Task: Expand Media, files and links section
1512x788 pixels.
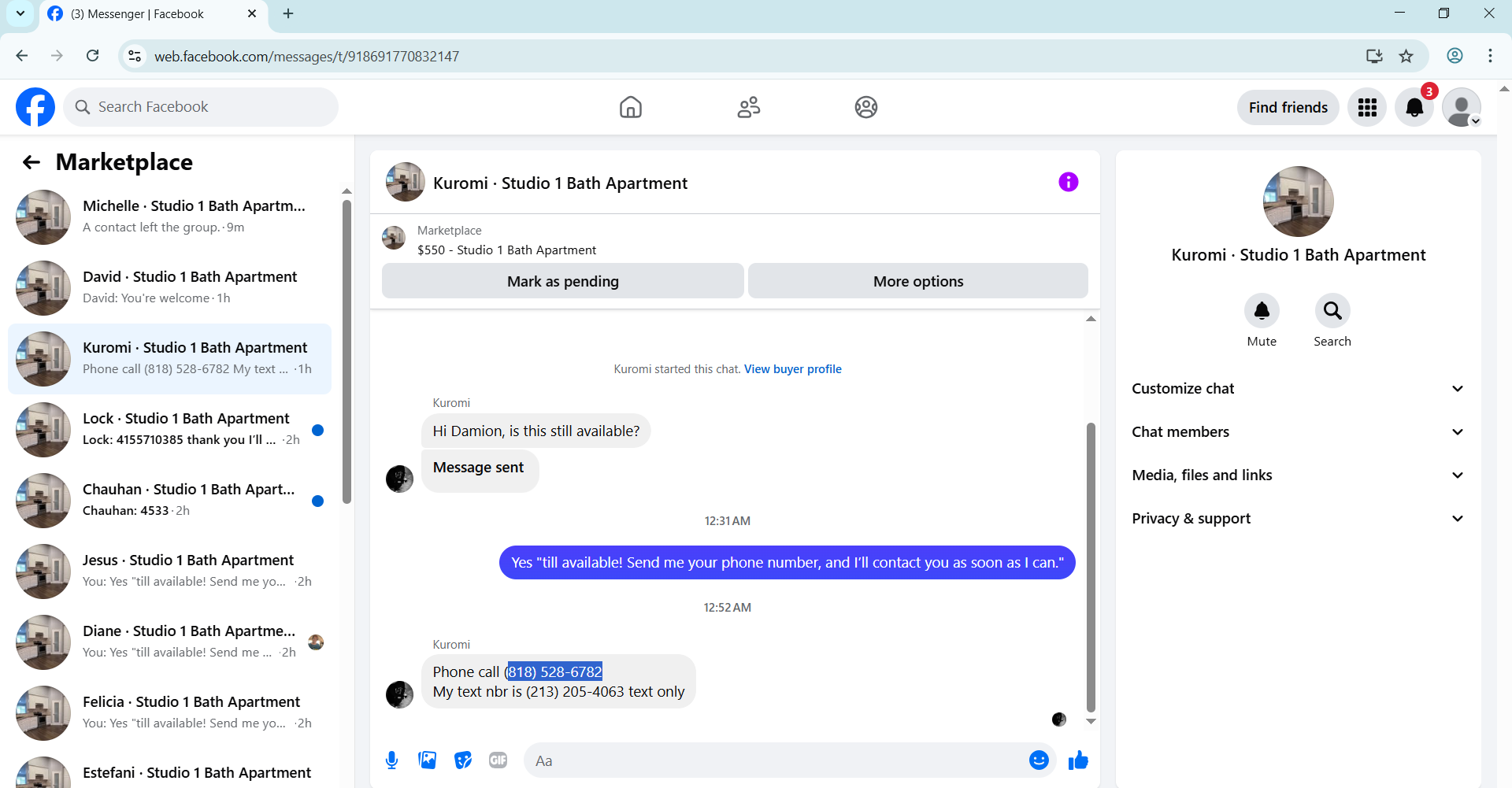Action: click(1299, 475)
